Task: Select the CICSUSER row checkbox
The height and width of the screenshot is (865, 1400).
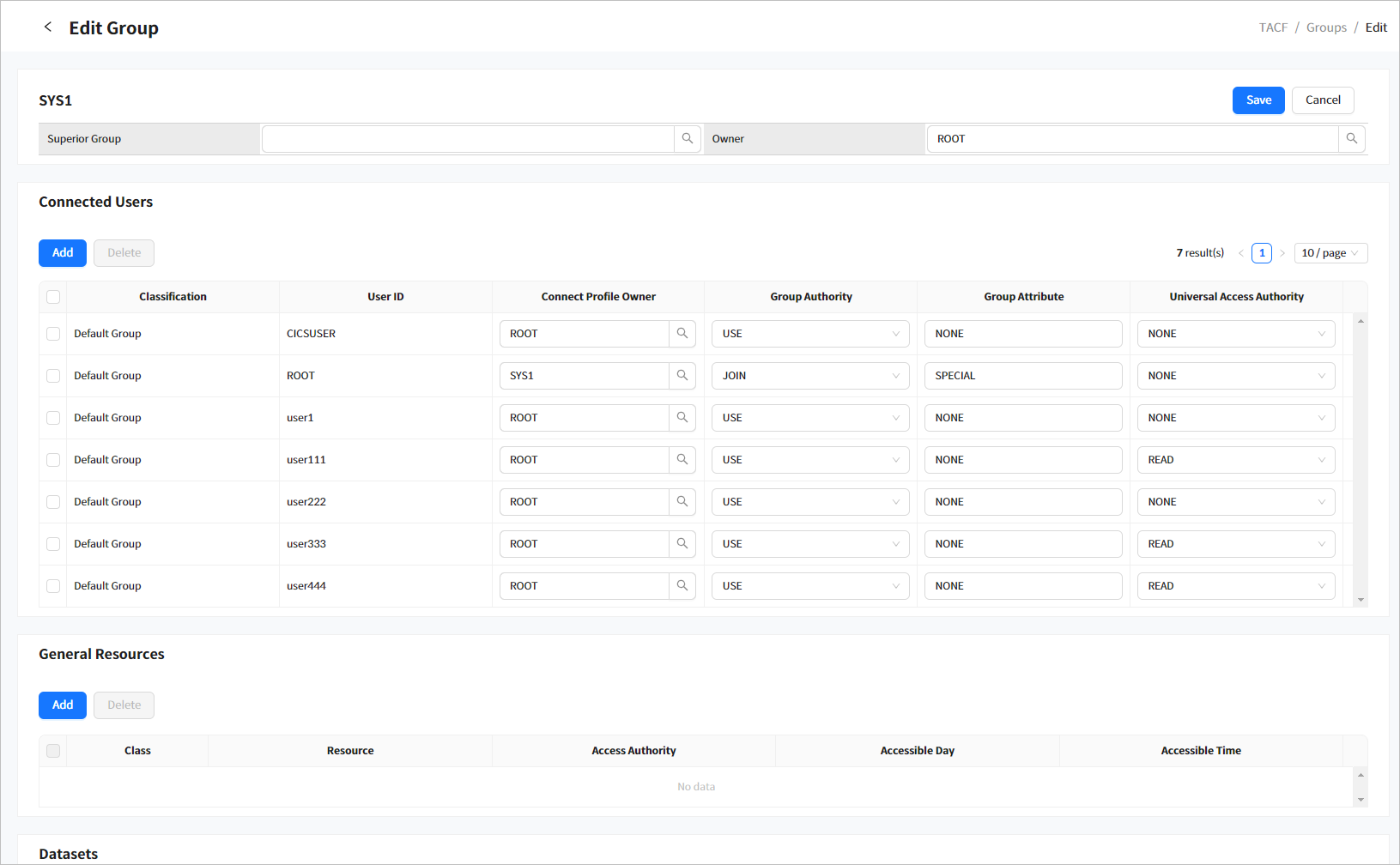Action: (x=53, y=334)
